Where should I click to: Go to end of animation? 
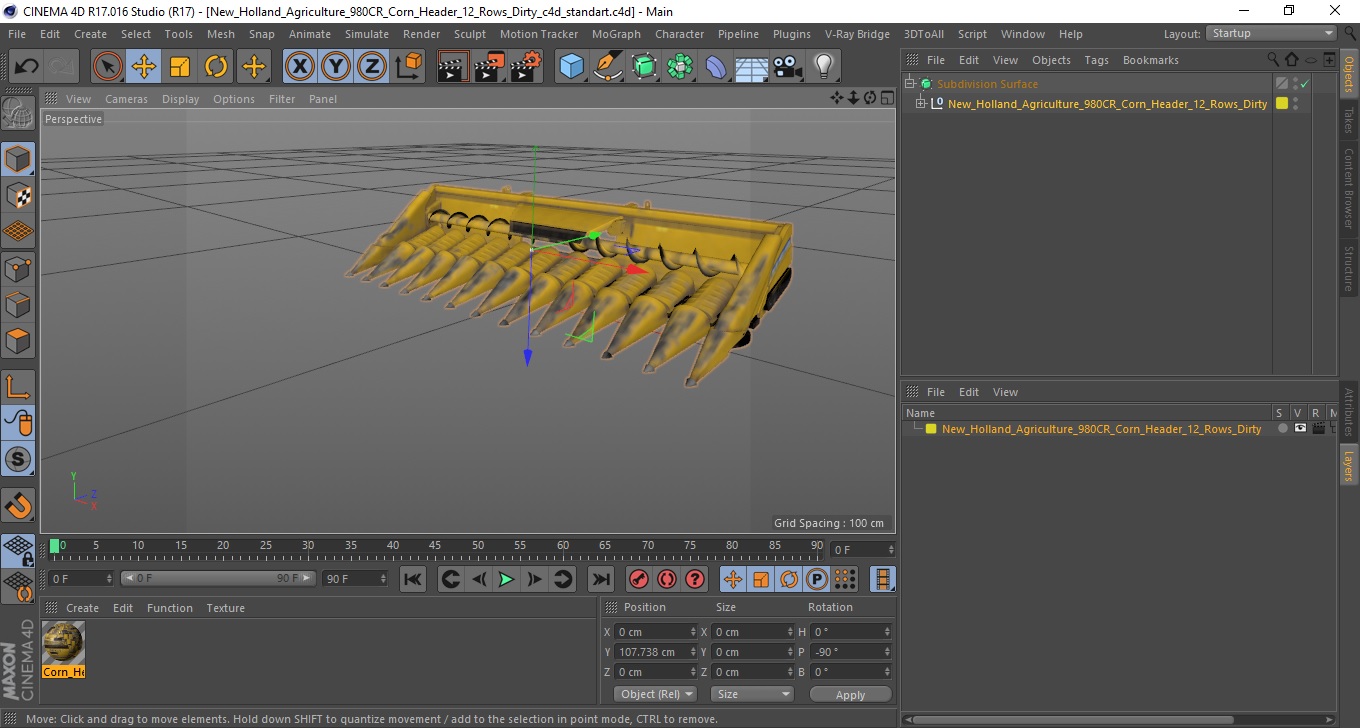pyautogui.click(x=600, y=579)
